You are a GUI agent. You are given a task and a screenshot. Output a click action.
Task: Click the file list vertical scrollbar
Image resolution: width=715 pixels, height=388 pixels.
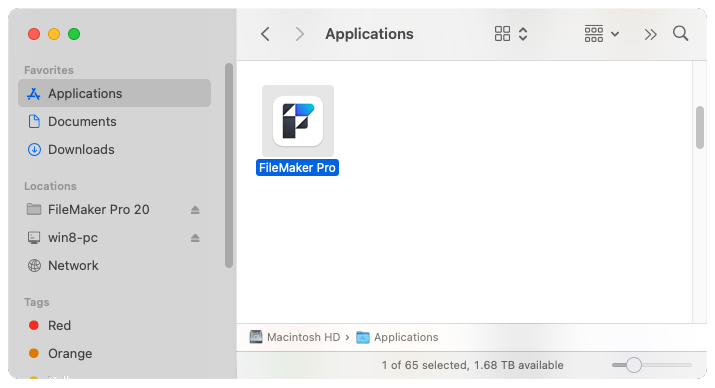pos(700,127)
